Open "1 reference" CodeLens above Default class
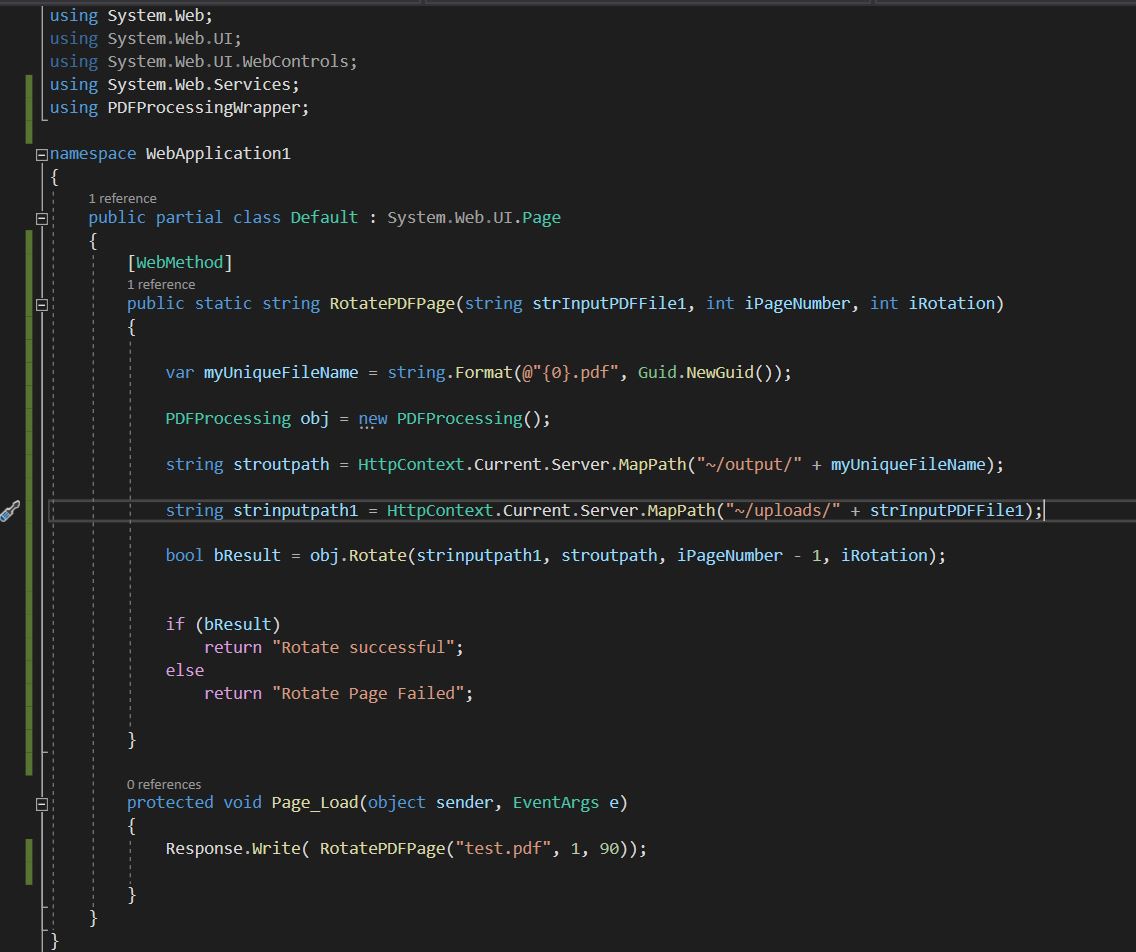 (x=122, y=198)
